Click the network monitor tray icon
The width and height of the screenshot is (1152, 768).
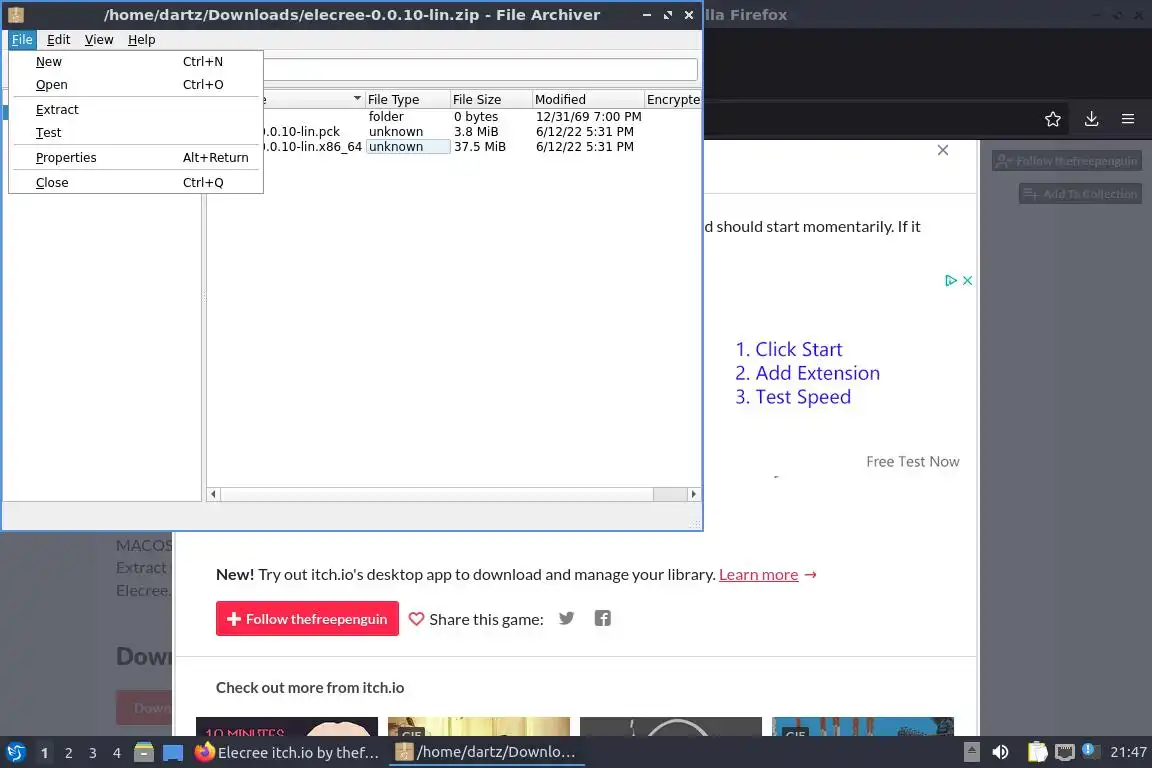[1065, 752]
